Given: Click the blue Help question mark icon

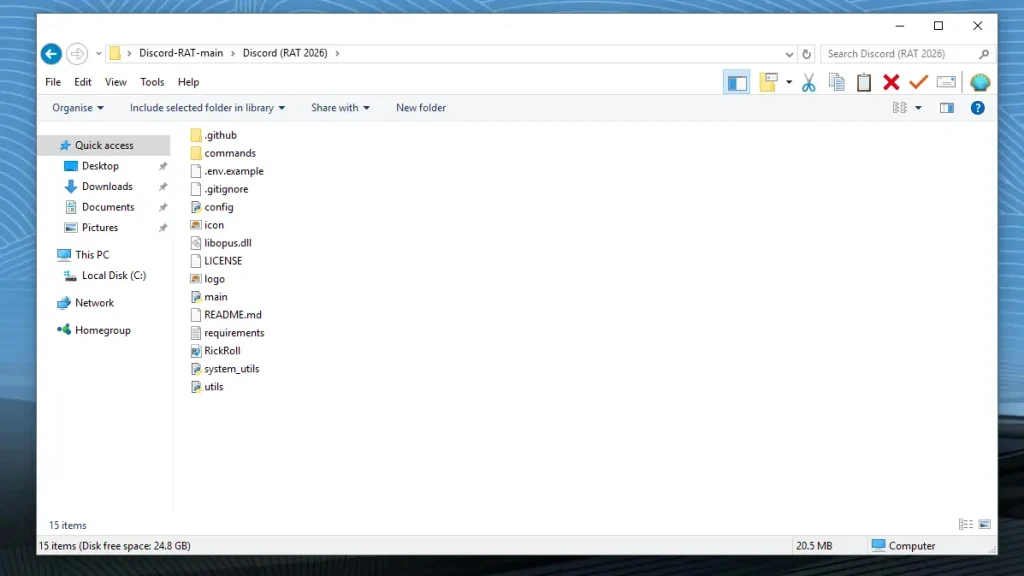Looking at the screenshot, I should [977, 107].
